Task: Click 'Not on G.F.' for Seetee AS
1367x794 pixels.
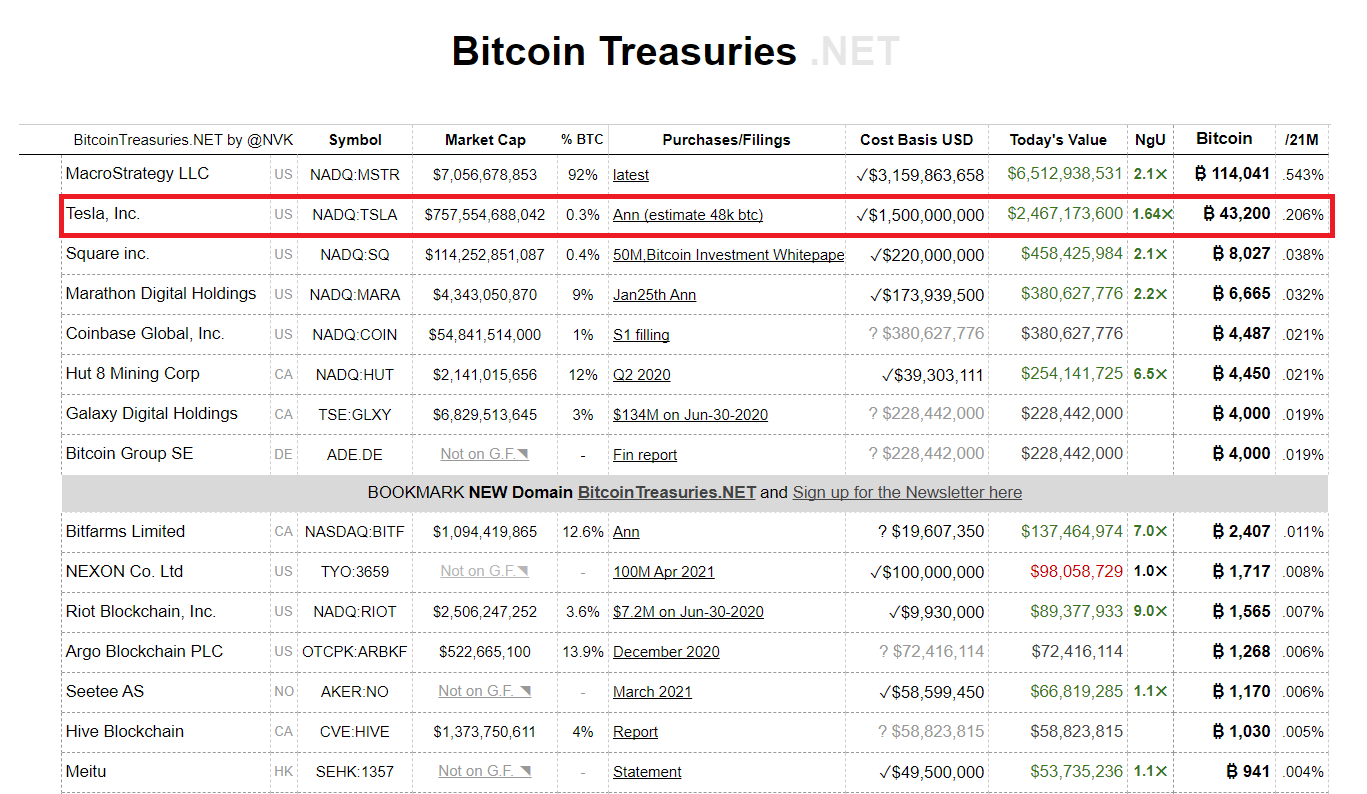Action: point(485,691)
